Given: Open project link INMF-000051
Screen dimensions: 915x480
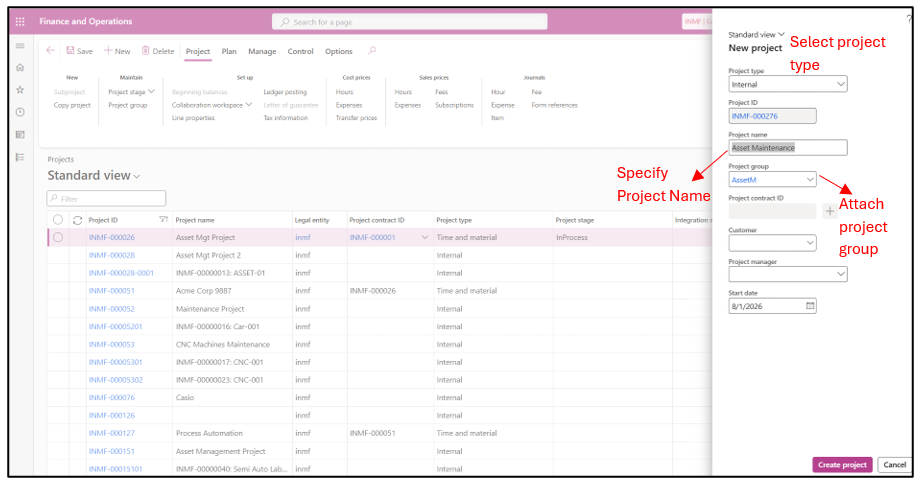Looking at the screenshot, I should (x=111, y=290).
